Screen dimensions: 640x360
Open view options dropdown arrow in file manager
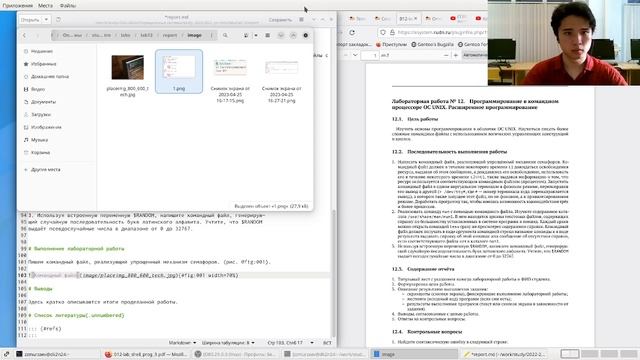[256, 36]
